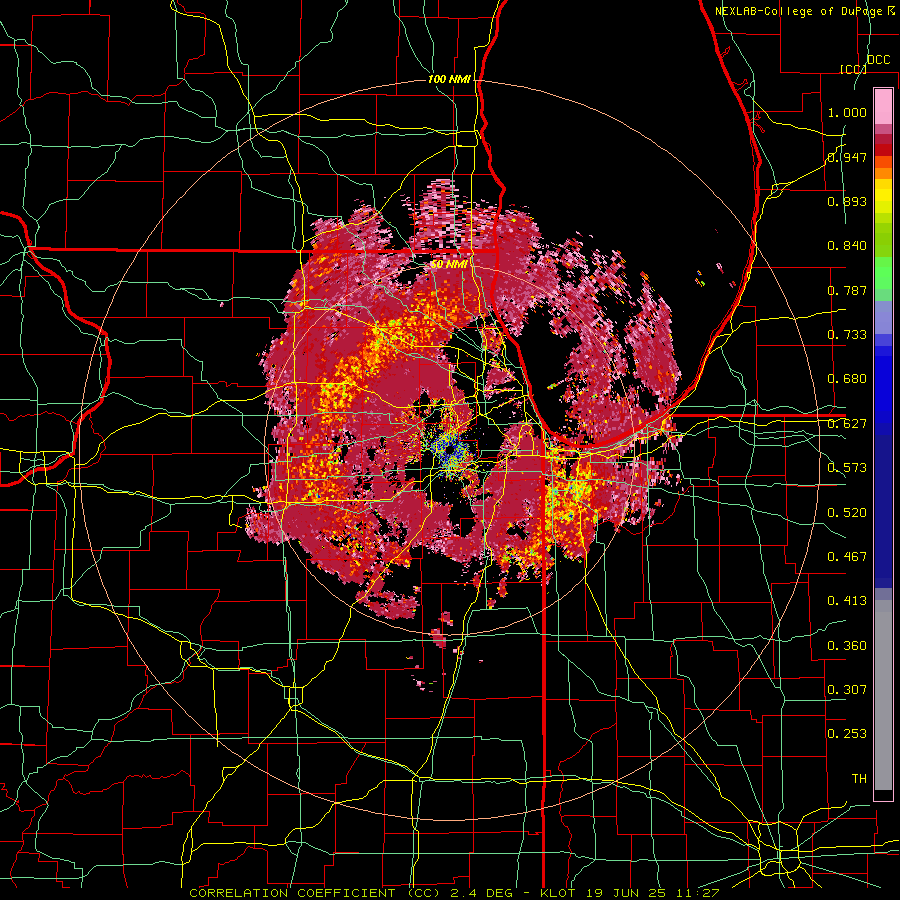
Task: Click the 0.467 color scale value
Action: (847, 557)
